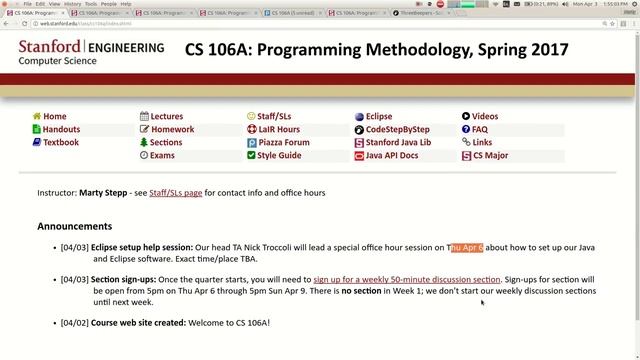Click the 'Course web site created:' text
This screenshot has width=640, height=360.
[138, 323]
